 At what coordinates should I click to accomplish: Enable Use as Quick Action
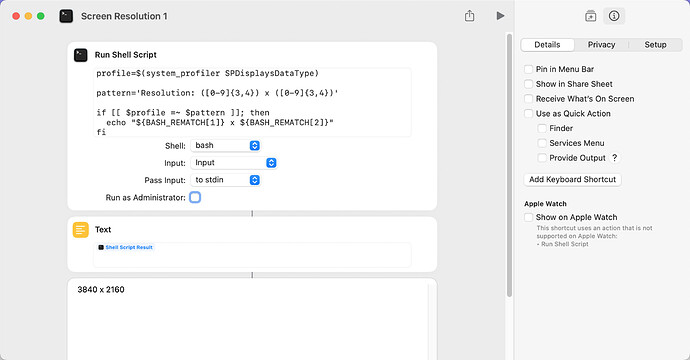529,114
